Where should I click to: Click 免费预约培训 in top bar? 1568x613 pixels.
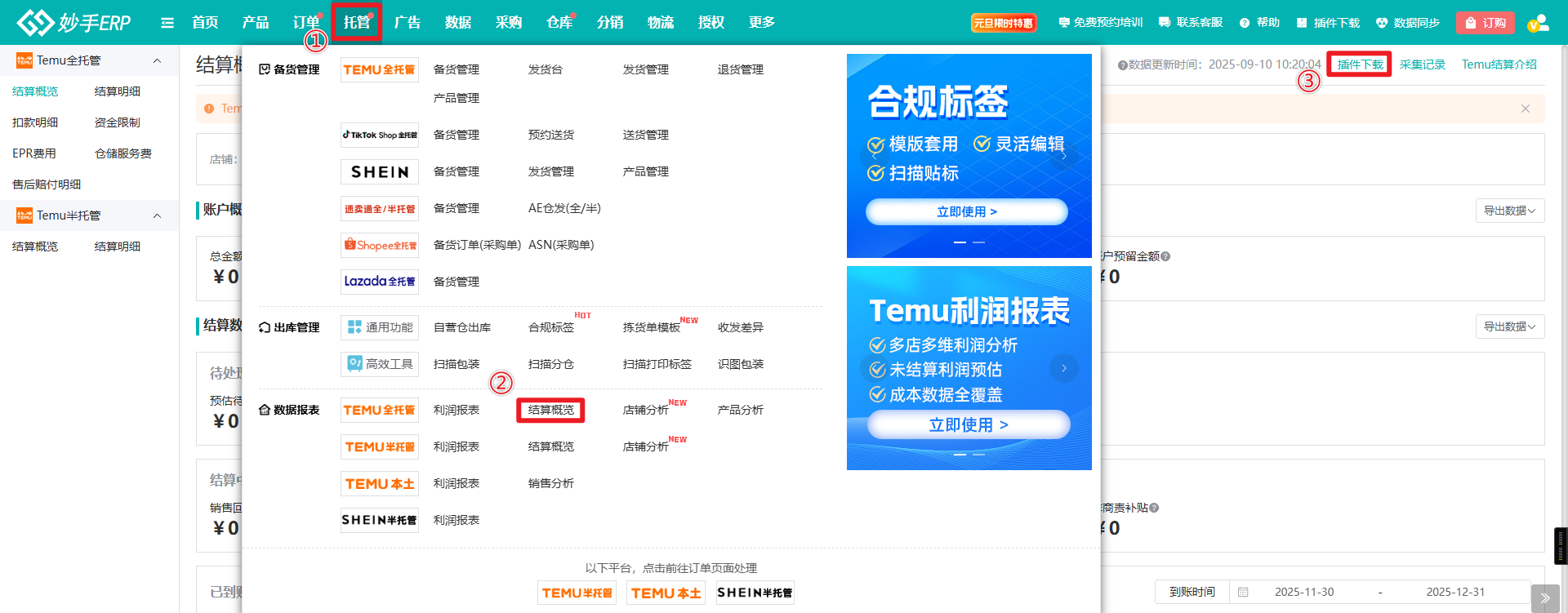pos(1100,23)
